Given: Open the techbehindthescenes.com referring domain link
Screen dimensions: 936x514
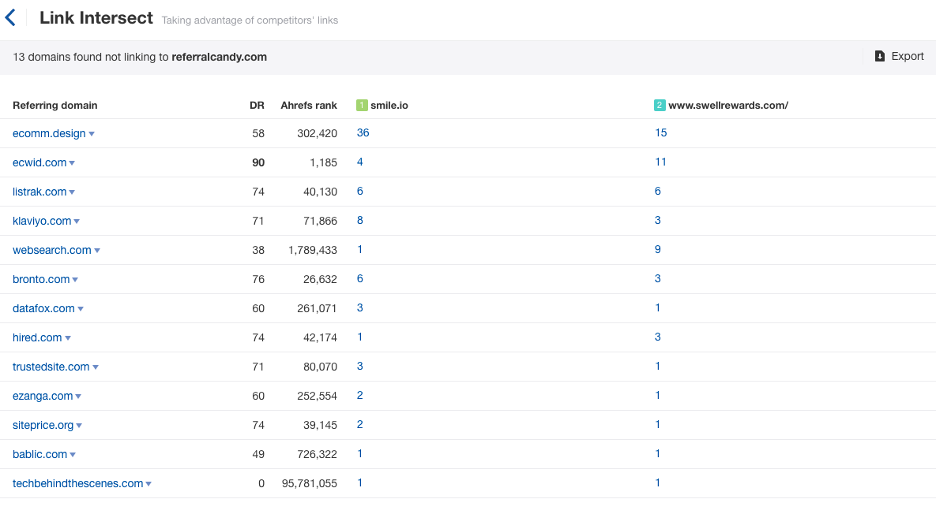Looking at the screenshot, I should (x=78, y=484).
